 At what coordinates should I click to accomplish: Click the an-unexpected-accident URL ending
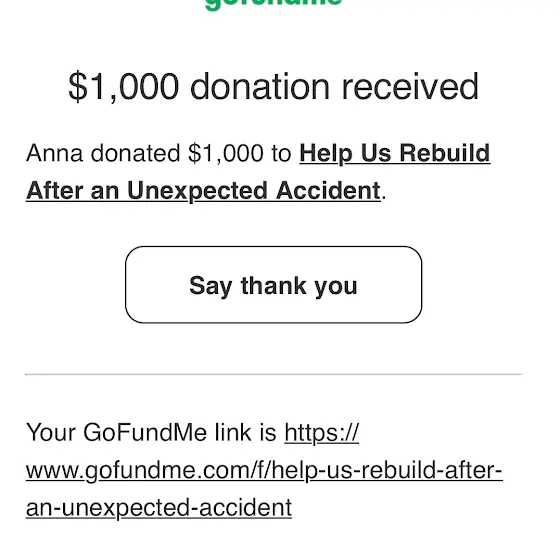coord(159,508)
